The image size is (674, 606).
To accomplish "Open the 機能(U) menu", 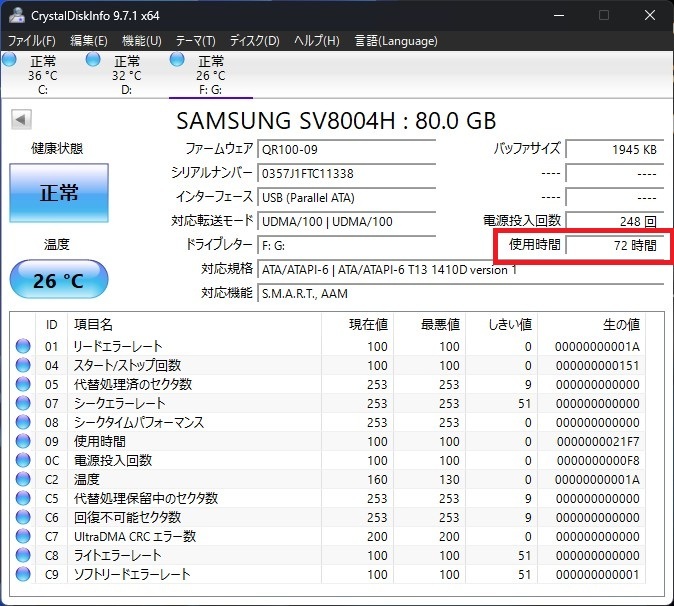I will 141,41.
